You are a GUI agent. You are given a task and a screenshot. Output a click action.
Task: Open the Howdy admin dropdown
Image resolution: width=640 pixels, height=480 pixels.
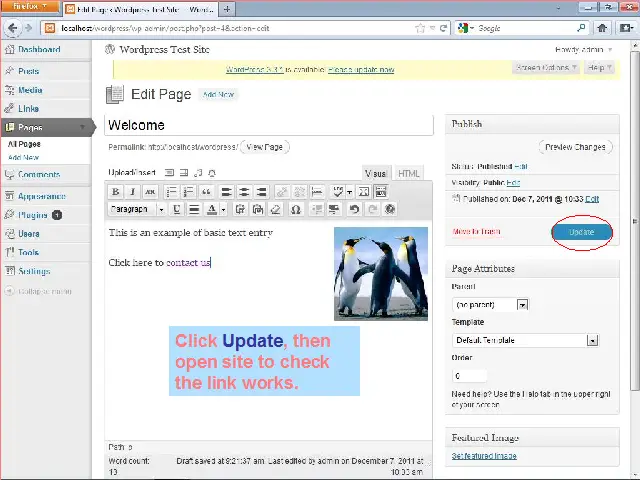[583, 50]
